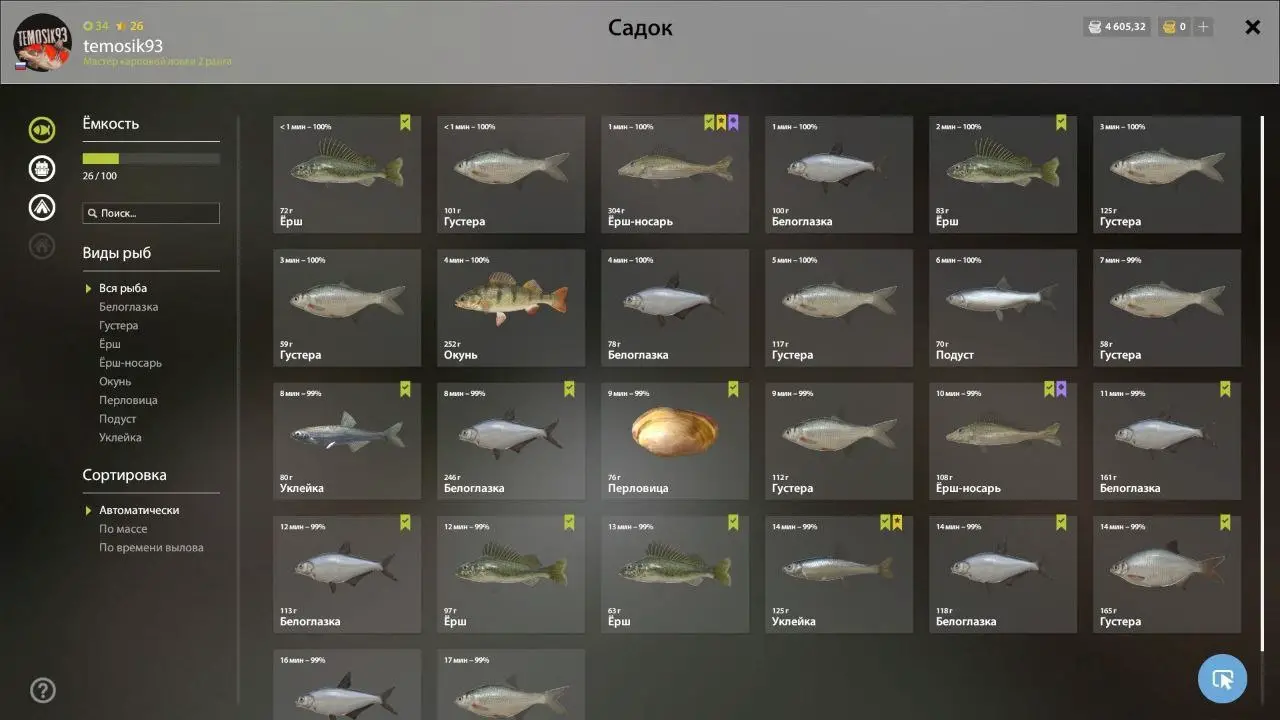Click the blue cursor selection button
Screen dimensions: 1280x720
click(x=1222, y=679)
